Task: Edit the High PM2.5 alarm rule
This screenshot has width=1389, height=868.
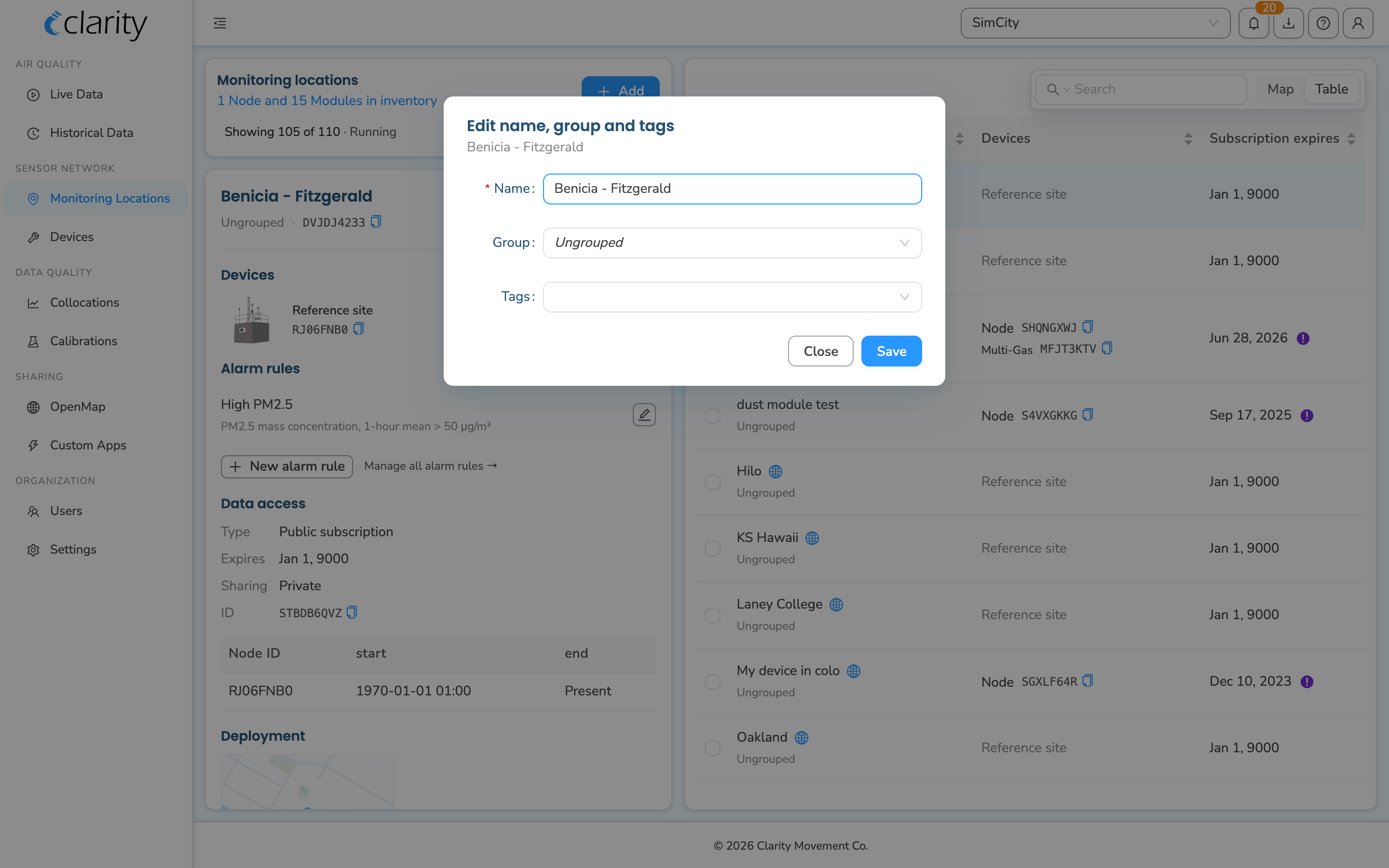Action: (x=644, y=415)
